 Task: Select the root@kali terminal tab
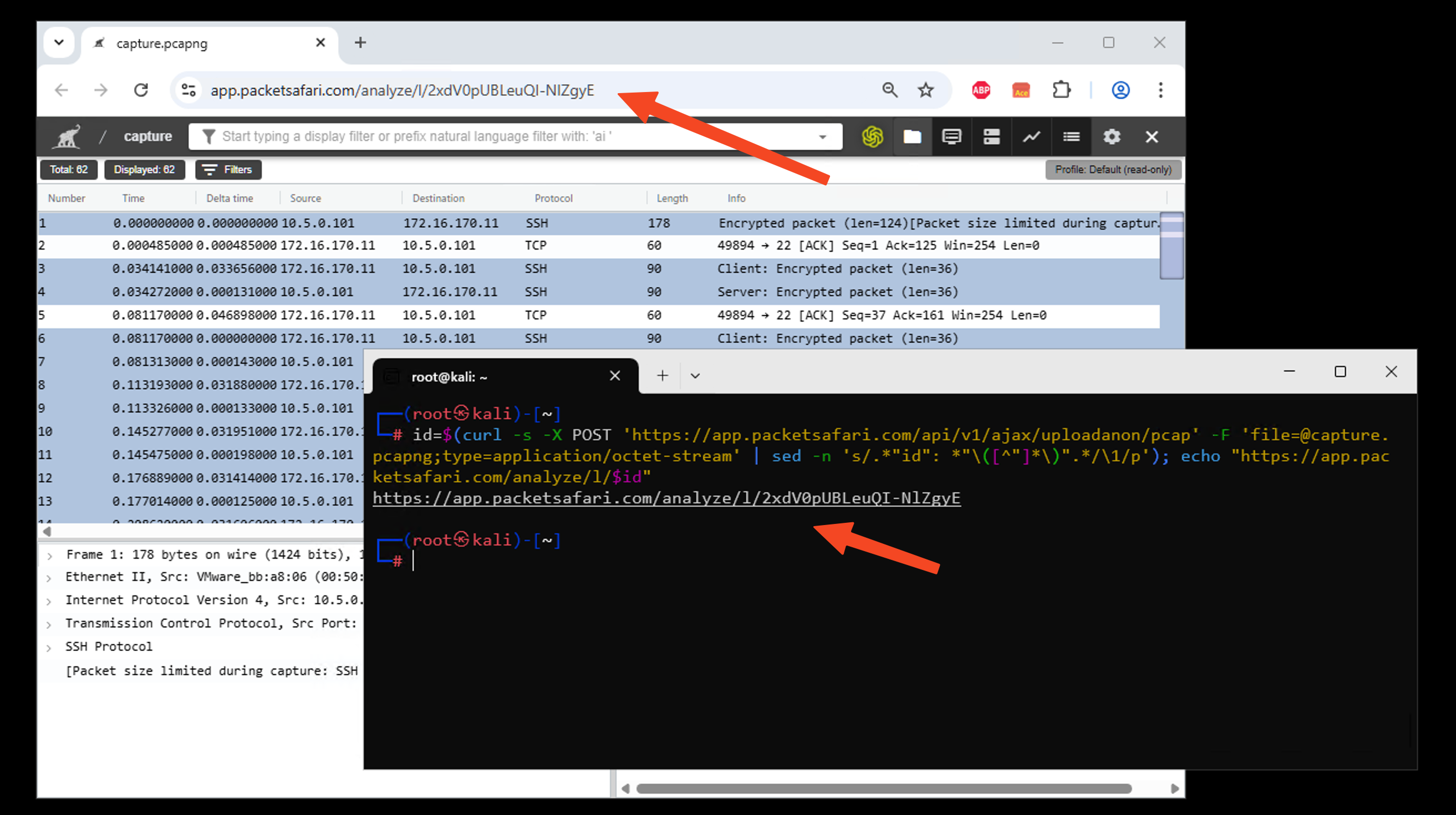[505, 376]
